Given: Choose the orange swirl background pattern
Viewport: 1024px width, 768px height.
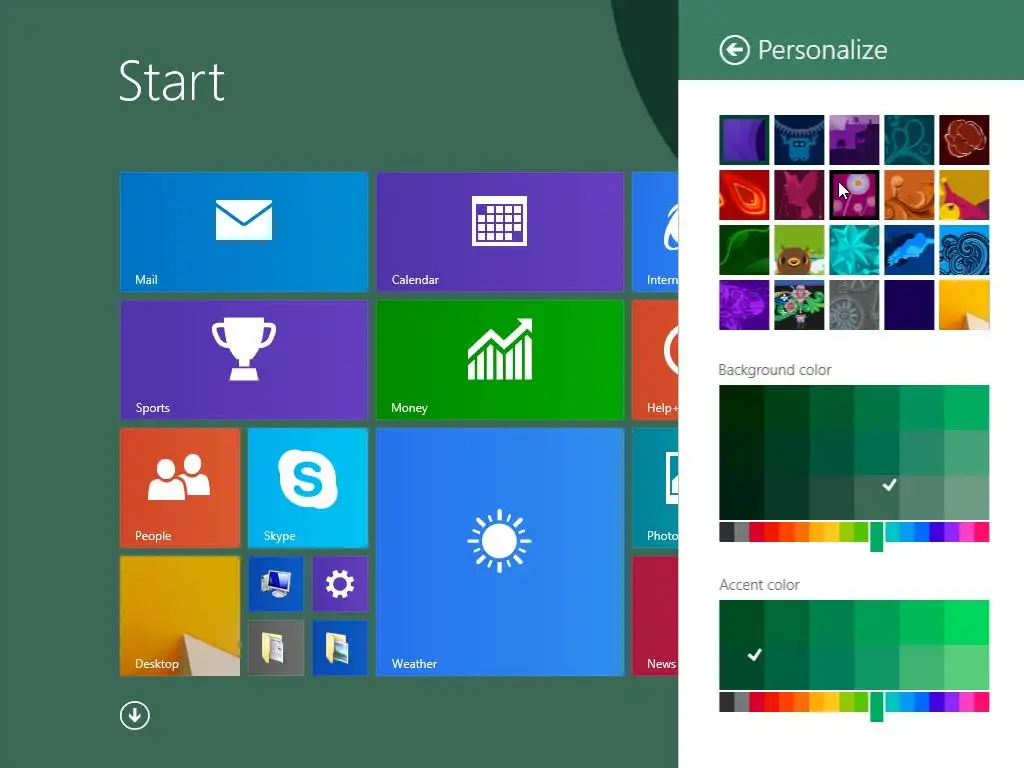Looking at the screenshot, I should tap(909, 195).
